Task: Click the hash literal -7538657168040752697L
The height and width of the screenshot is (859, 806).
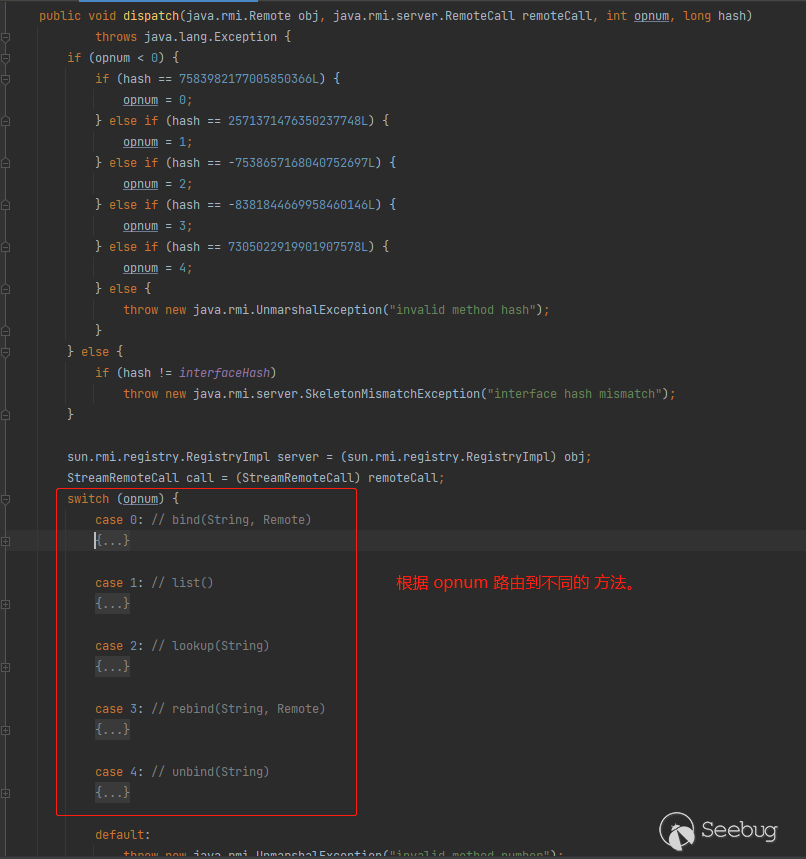Action: click(301, 163)
